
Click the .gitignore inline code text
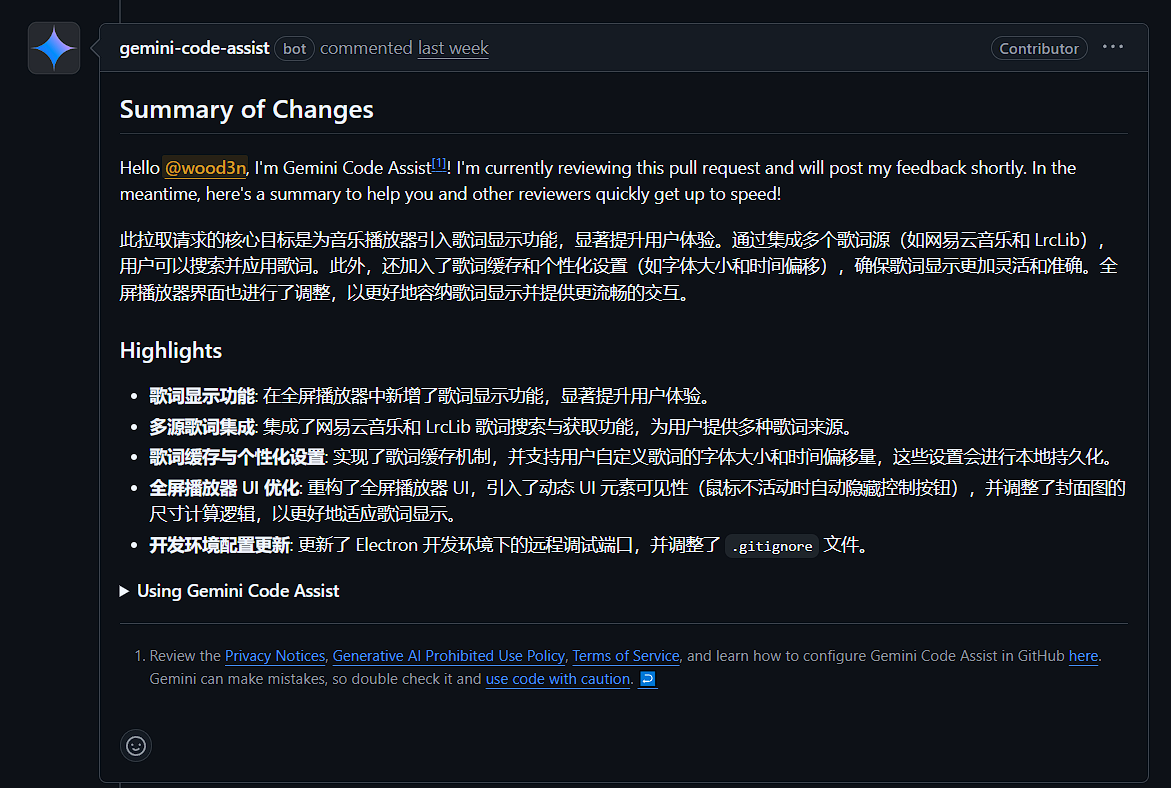coord(772,546)
